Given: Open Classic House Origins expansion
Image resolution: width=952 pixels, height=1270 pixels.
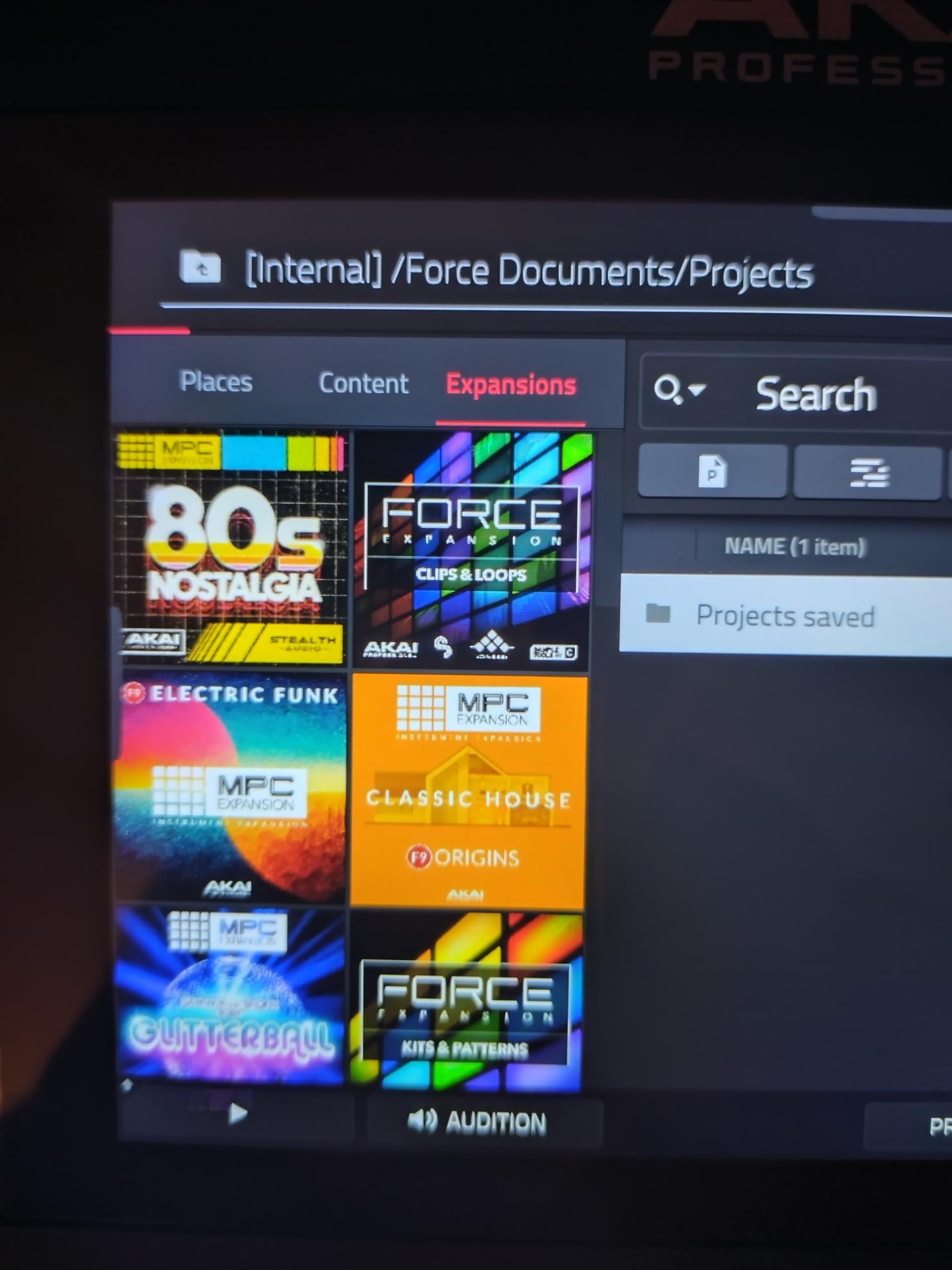Looking at the screenshot, I should (468, 791).
